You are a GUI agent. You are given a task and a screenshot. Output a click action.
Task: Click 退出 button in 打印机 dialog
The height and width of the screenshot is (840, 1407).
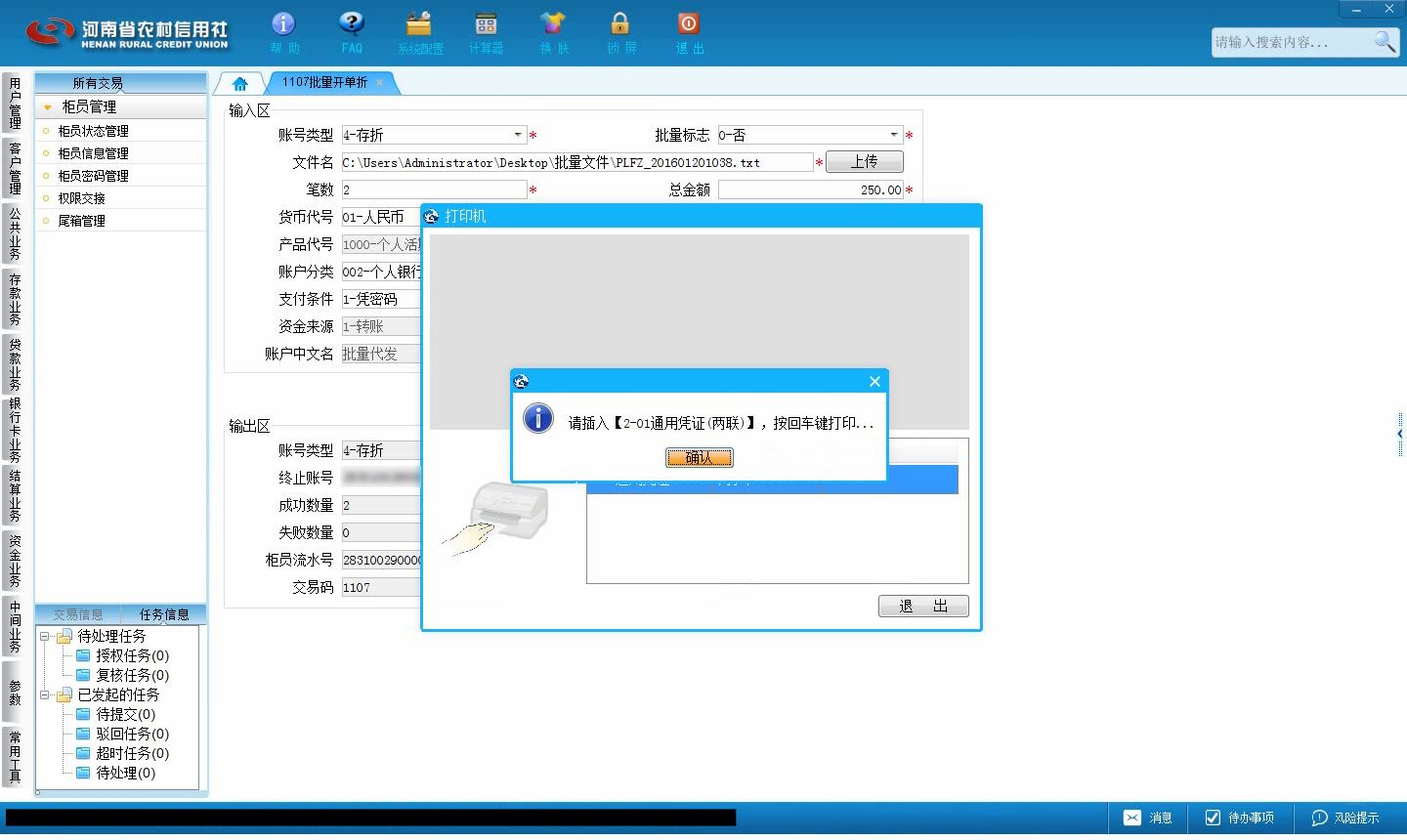click(923, 606)
